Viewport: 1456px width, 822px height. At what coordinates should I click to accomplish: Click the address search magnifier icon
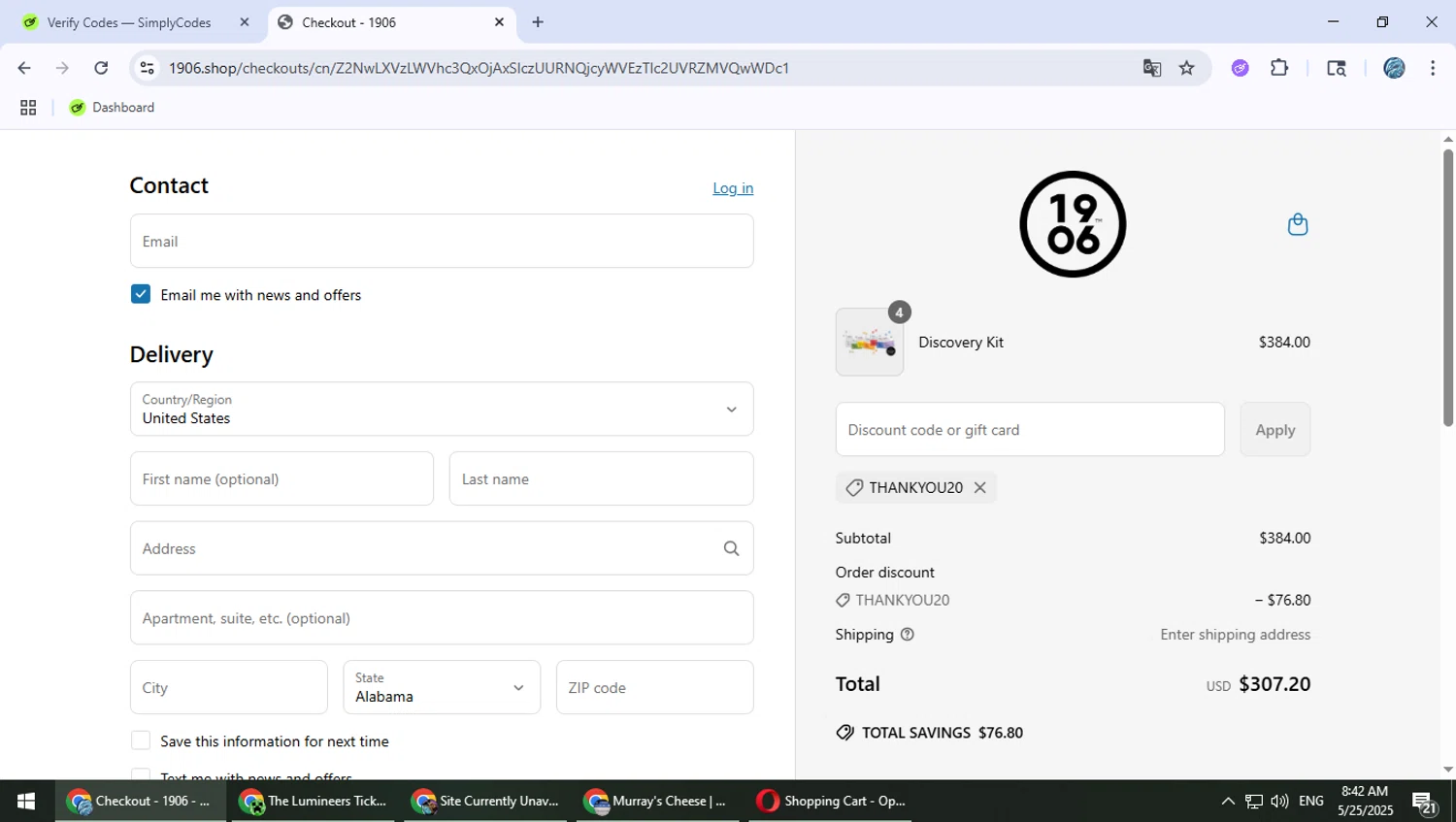pos(732,548)
